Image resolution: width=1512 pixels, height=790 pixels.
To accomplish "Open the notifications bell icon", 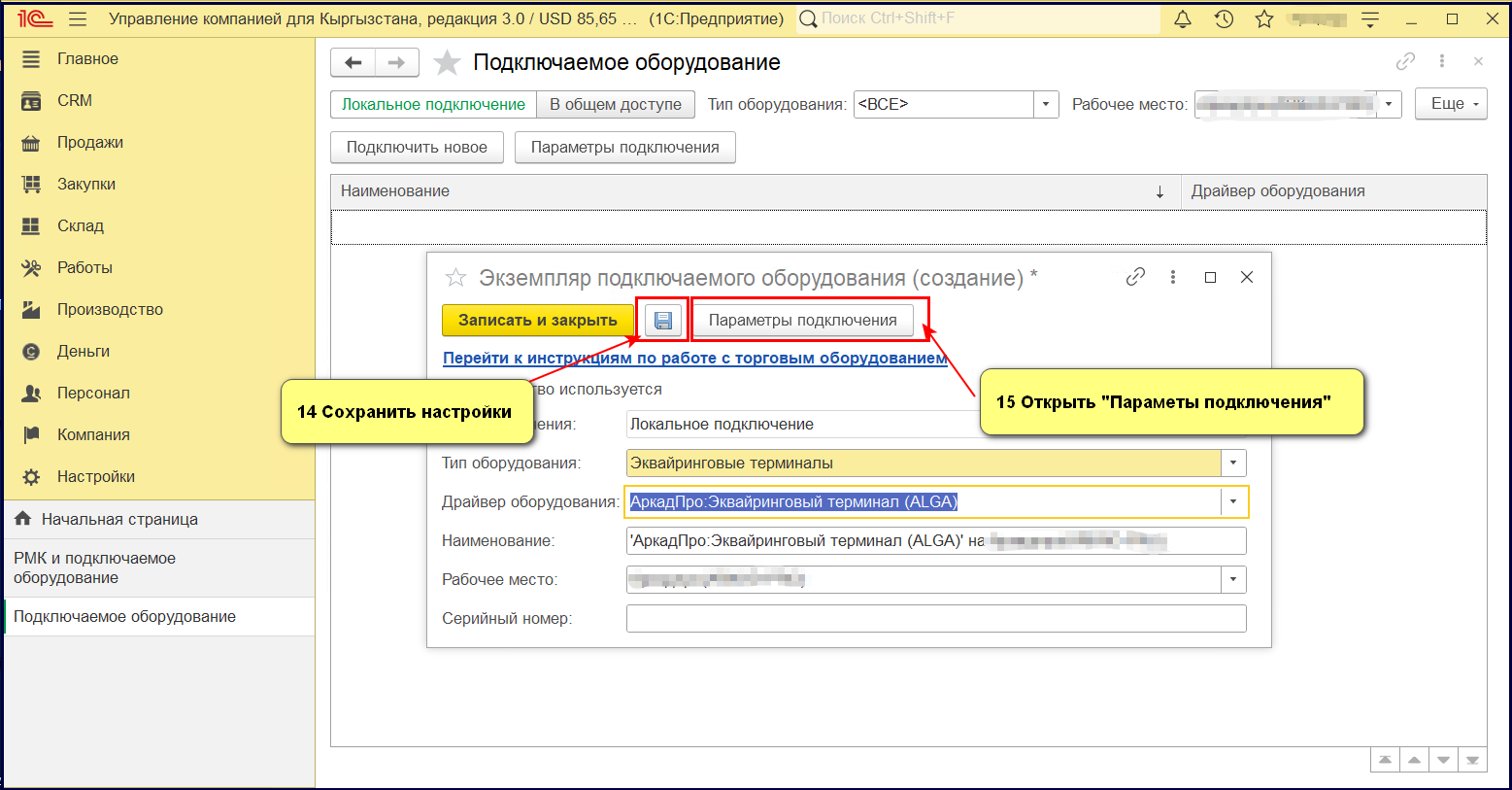I will tap(1183, 19).
